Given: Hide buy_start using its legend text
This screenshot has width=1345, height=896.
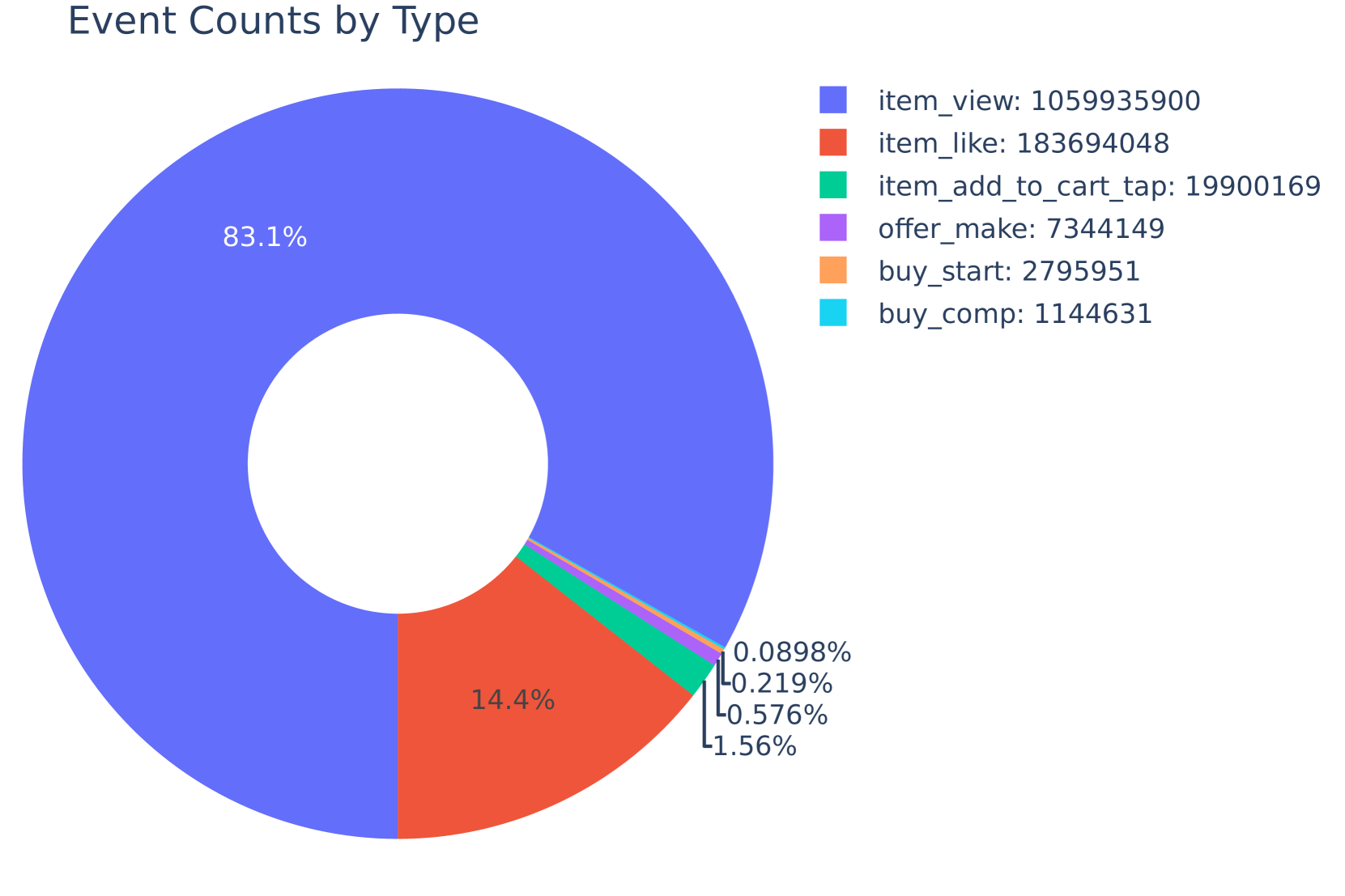Looking at the screenshot, I should [1009, 271].
